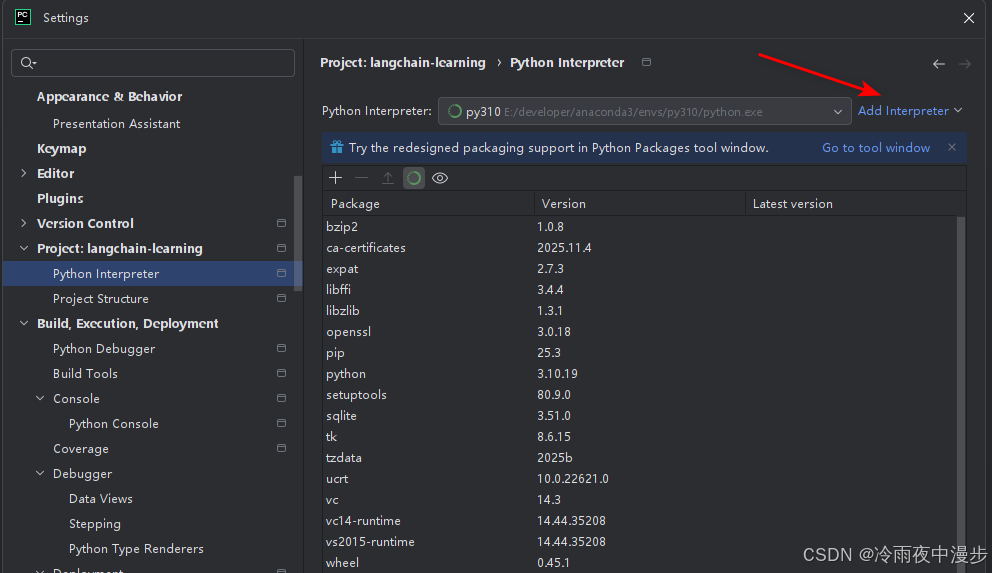Click the PyCharm logo icon in title bar
The image size is (992, 573).
click(x=23, y=17)
